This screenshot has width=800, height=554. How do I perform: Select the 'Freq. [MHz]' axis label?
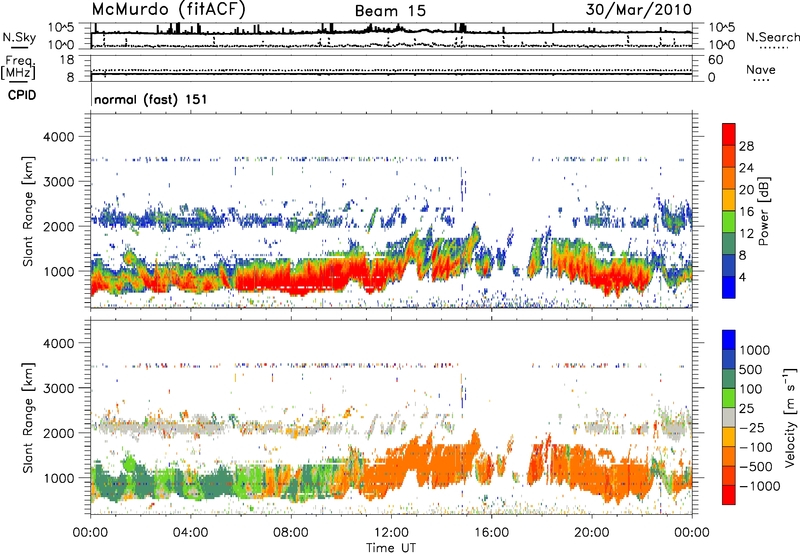(x=18, y=67)
